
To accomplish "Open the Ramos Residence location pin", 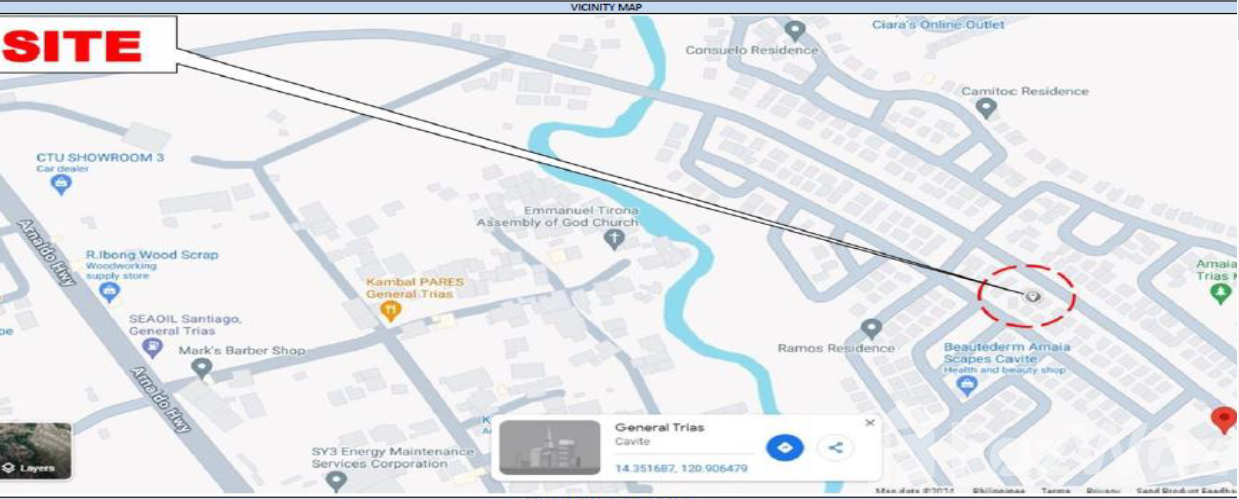I will point(871,328).
